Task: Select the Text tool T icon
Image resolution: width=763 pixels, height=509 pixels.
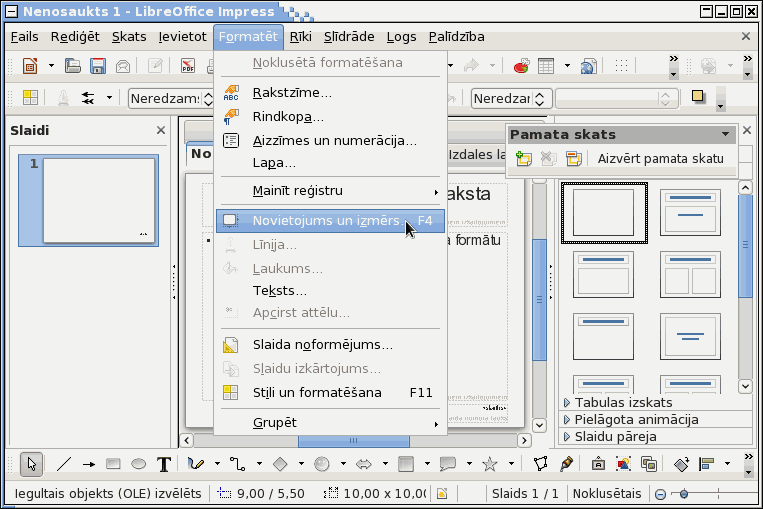Action: pos(164,464)
